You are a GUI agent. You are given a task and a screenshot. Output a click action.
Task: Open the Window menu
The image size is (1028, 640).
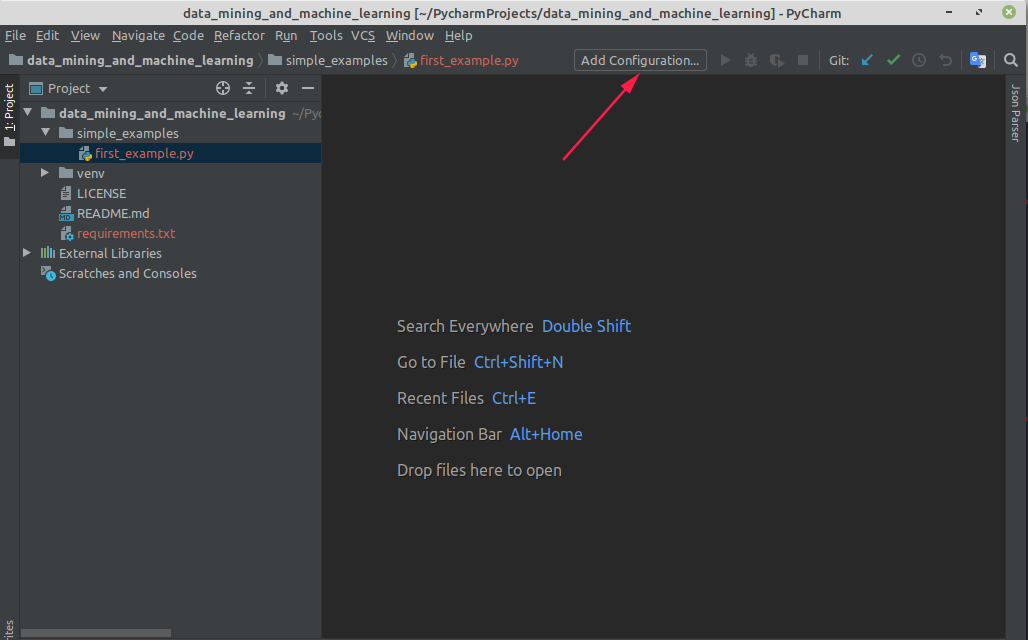(410, 35)
